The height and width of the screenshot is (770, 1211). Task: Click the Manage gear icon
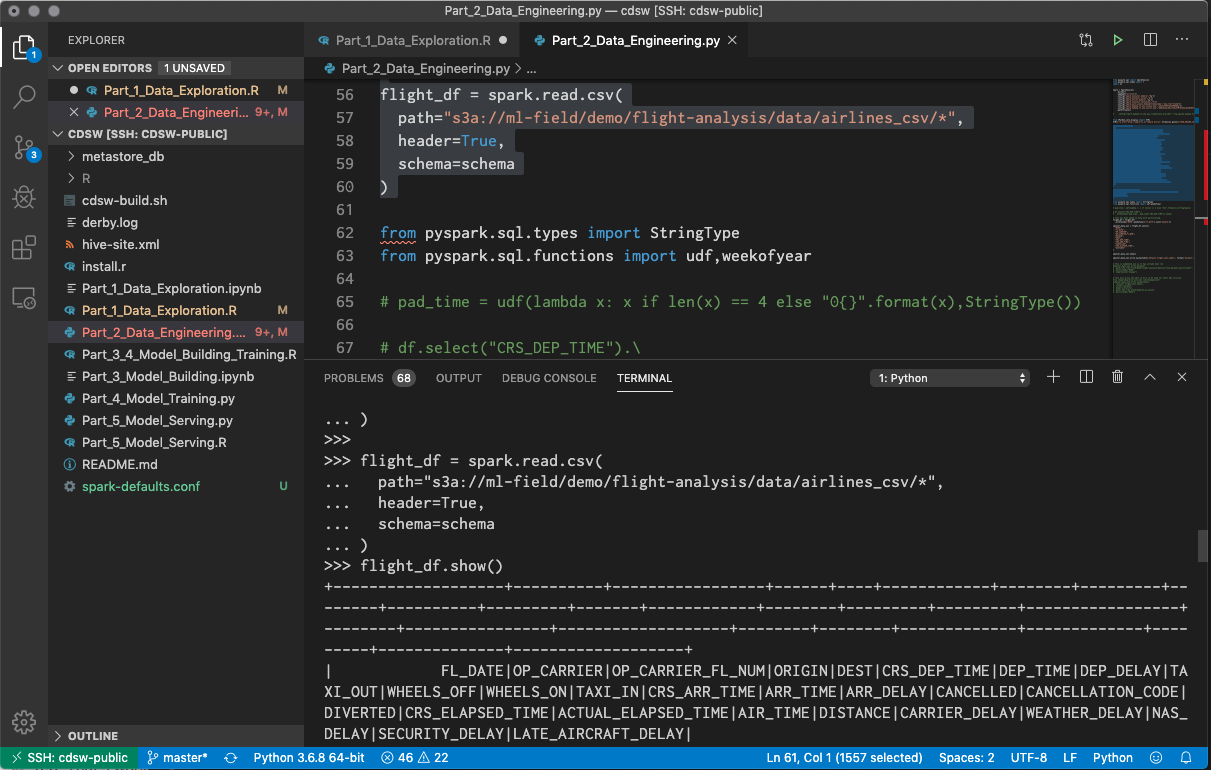24,722
